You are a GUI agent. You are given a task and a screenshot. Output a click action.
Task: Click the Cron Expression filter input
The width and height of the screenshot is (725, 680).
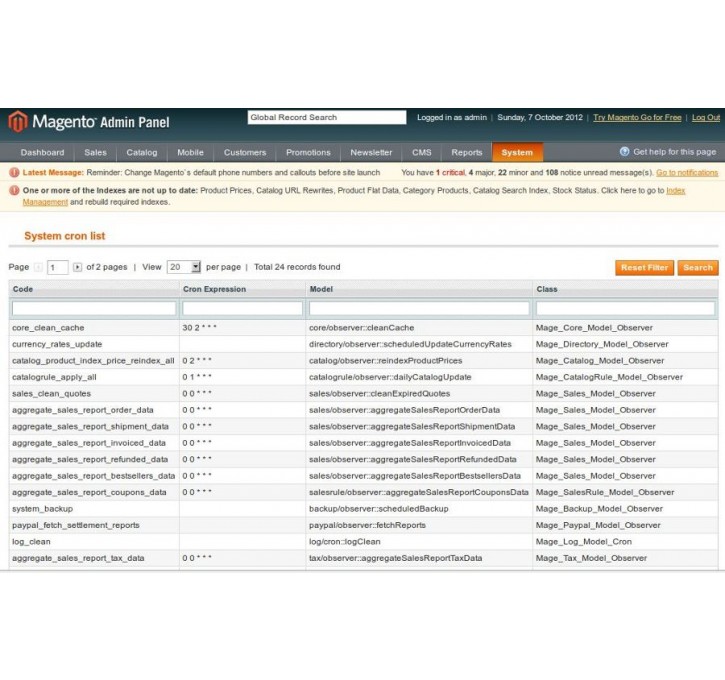click(242, 308)
